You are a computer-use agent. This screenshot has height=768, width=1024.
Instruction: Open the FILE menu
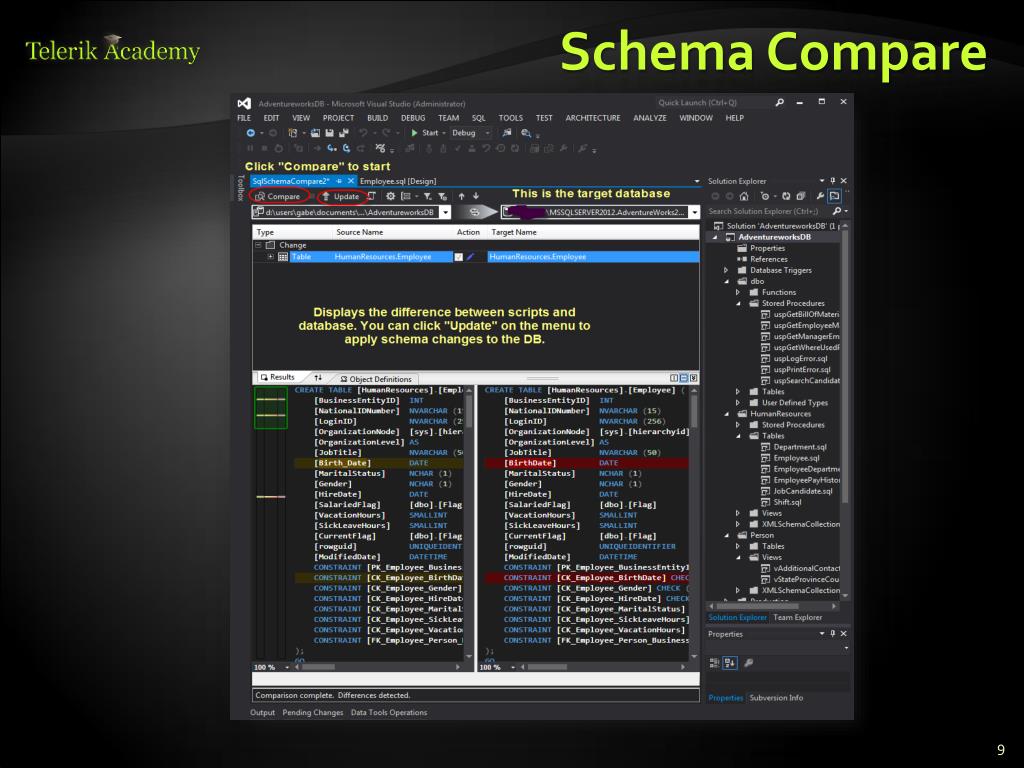244,118
